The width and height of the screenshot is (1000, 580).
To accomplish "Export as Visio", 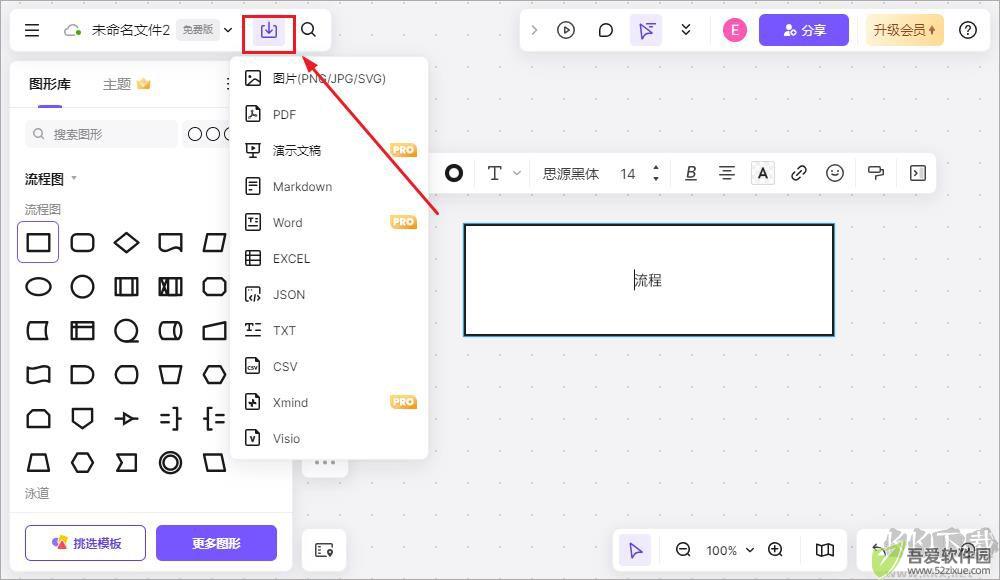I will coord(328,438).
